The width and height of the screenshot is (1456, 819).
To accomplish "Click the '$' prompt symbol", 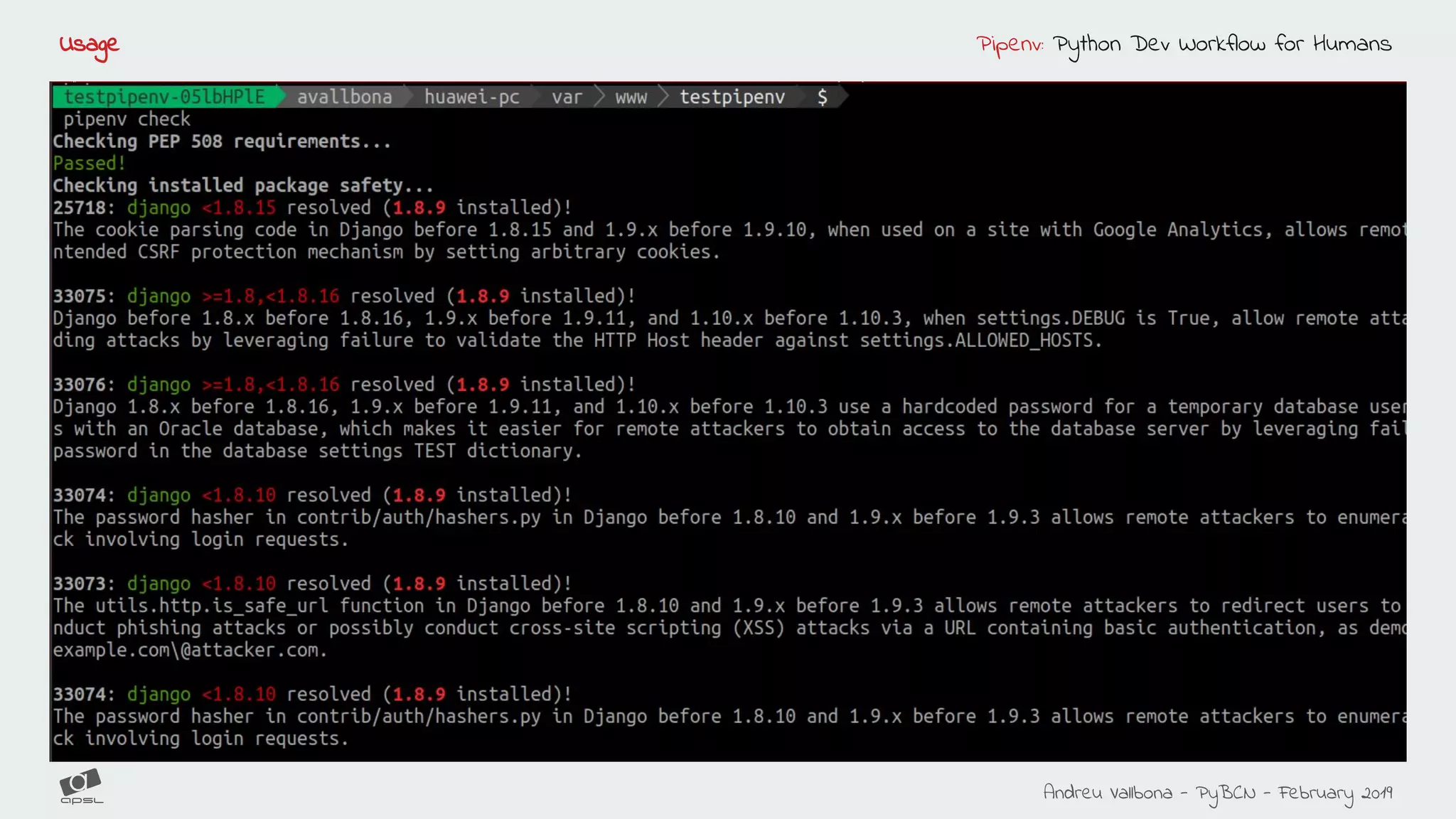I will pos(822,97).
